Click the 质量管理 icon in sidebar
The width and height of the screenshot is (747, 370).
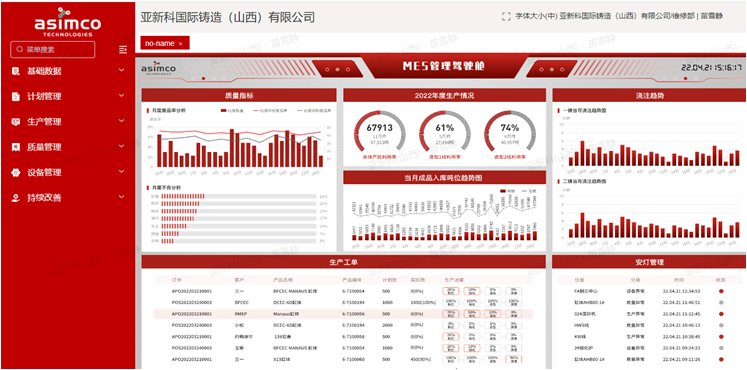(x=16, y=147)
